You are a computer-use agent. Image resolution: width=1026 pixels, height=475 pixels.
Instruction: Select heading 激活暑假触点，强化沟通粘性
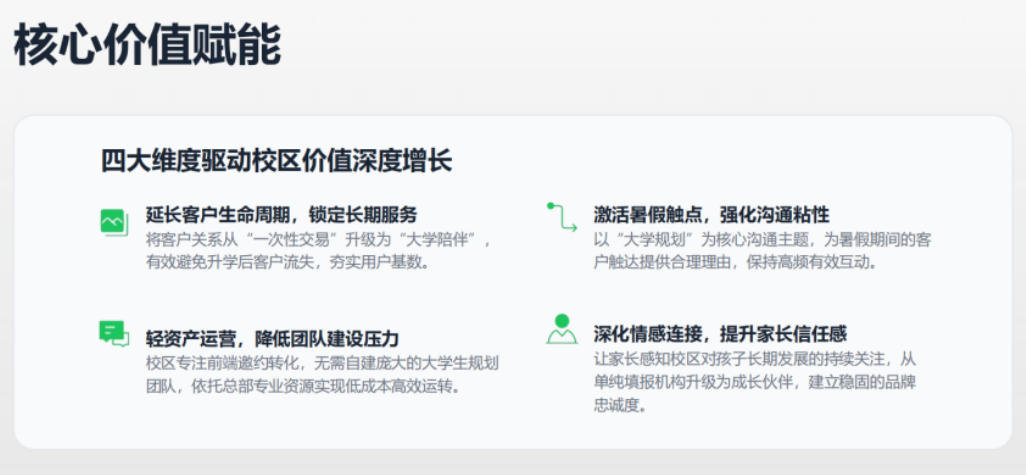tap(711, 215)
